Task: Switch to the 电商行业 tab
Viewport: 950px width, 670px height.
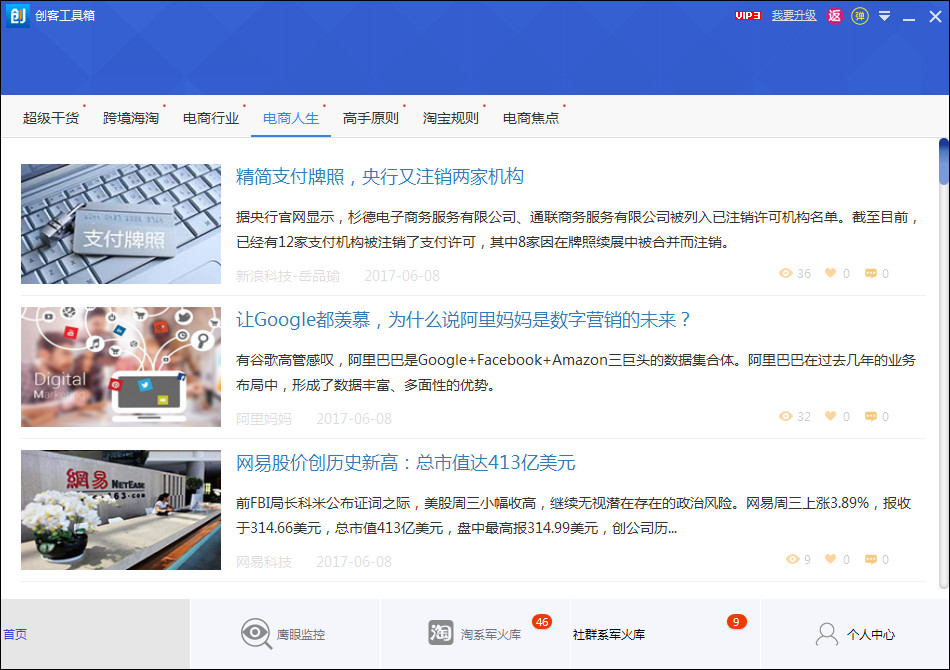Action: pyautogui.click(x=211, y=118)
